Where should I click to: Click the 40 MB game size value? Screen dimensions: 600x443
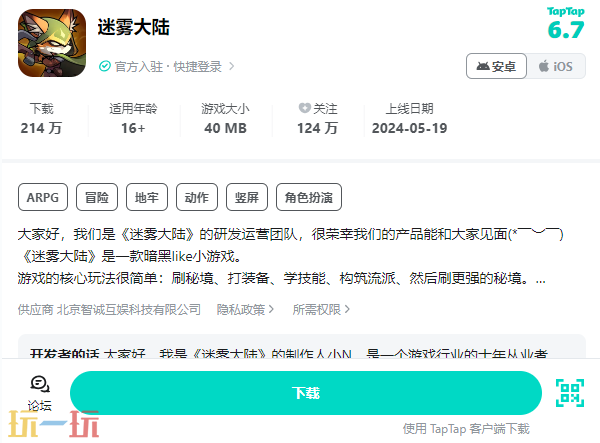click(225, 128)
